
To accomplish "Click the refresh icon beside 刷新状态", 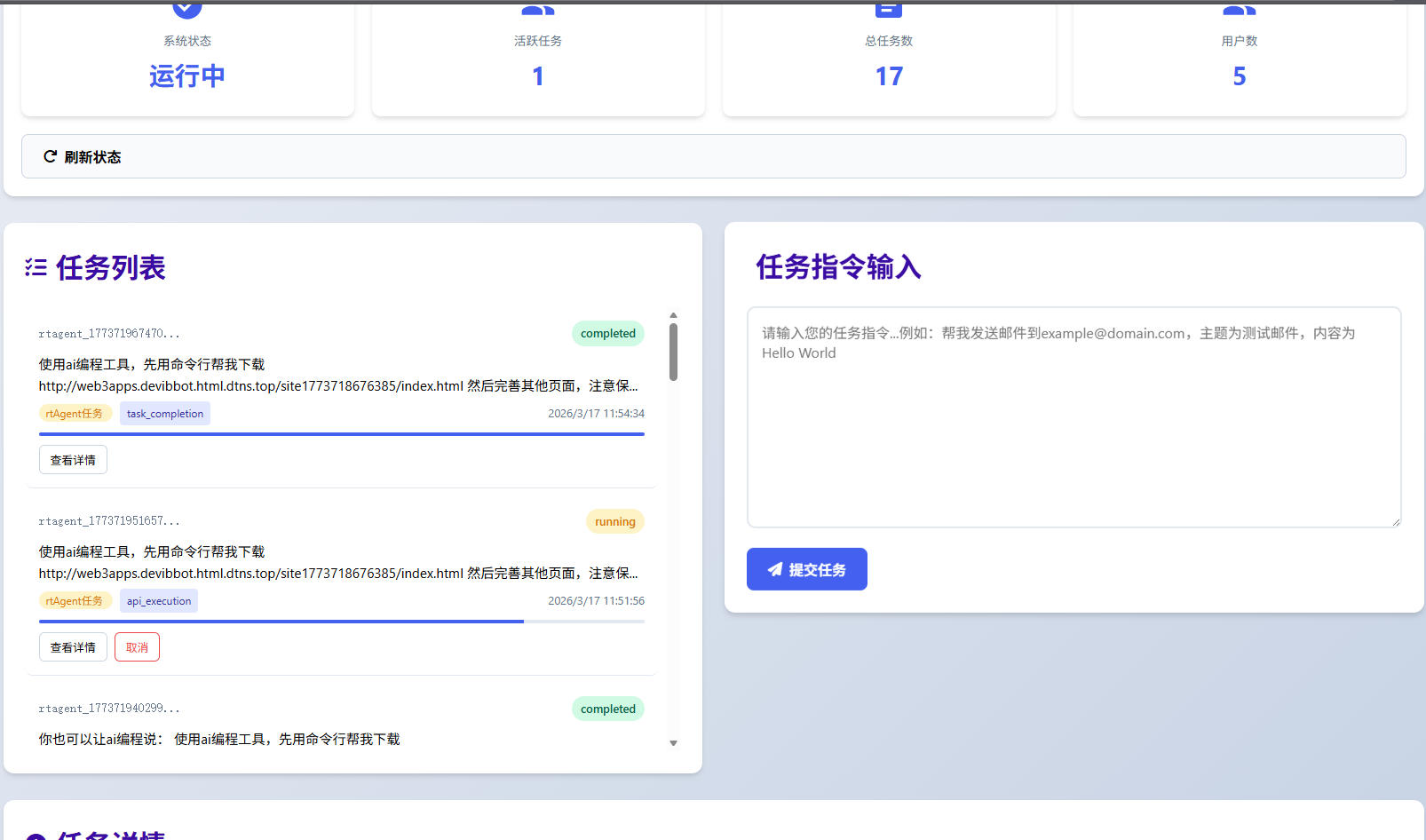I will tap(50, 155).
